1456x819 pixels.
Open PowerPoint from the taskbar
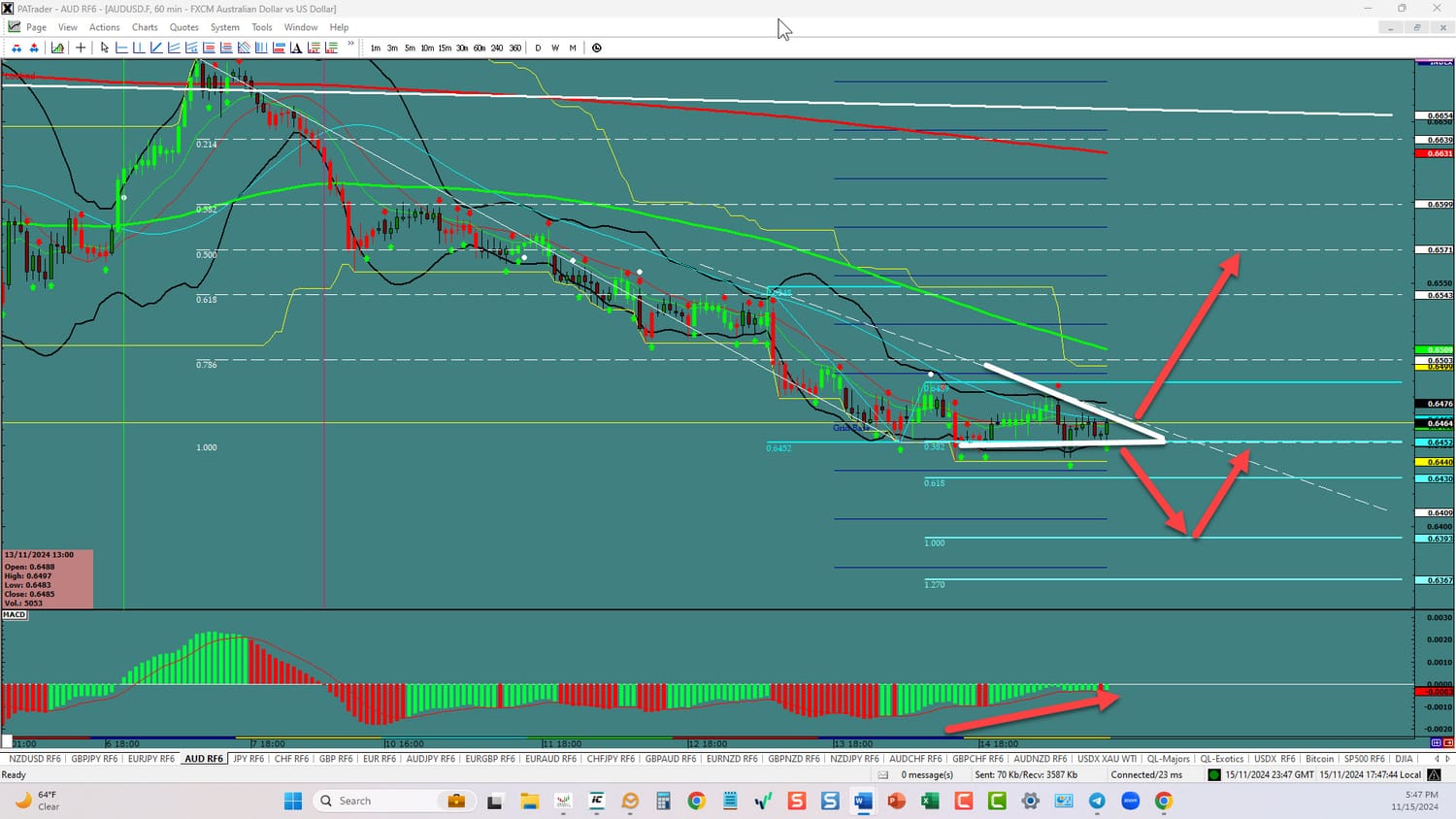pos(896,801)
